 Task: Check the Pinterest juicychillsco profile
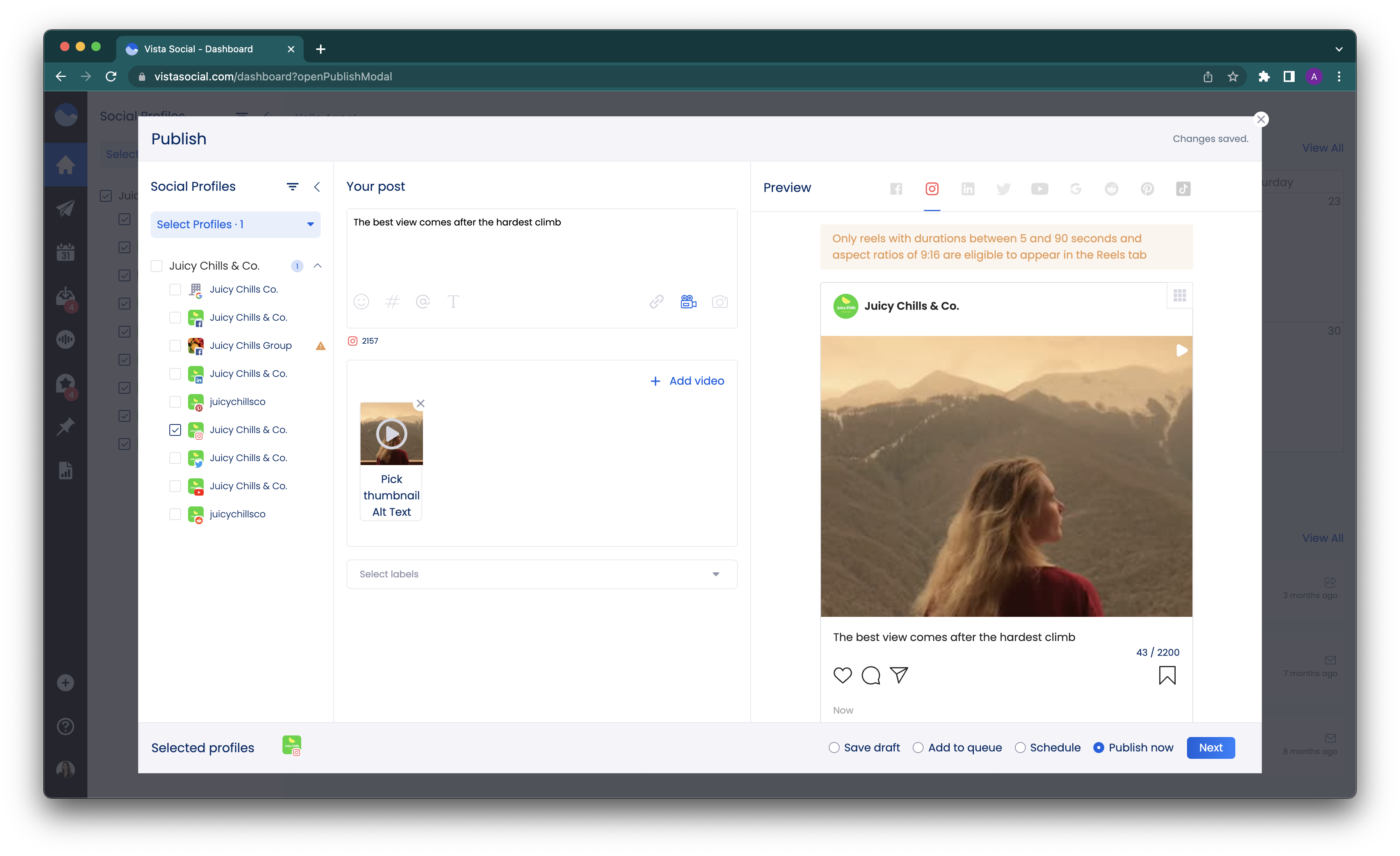(x=175, y=402)
